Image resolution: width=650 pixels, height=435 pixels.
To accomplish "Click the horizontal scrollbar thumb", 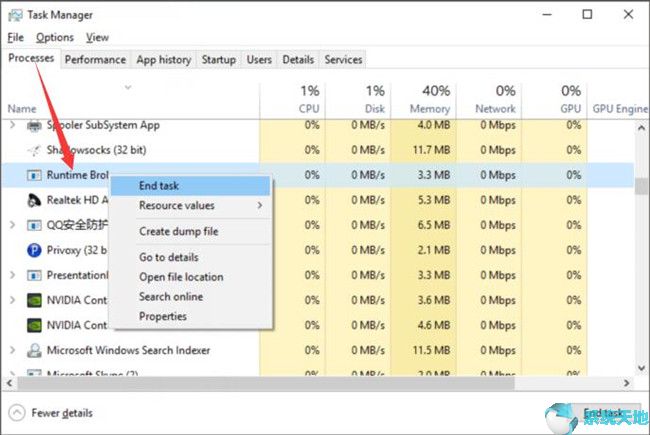I will (x=265, y=384).
